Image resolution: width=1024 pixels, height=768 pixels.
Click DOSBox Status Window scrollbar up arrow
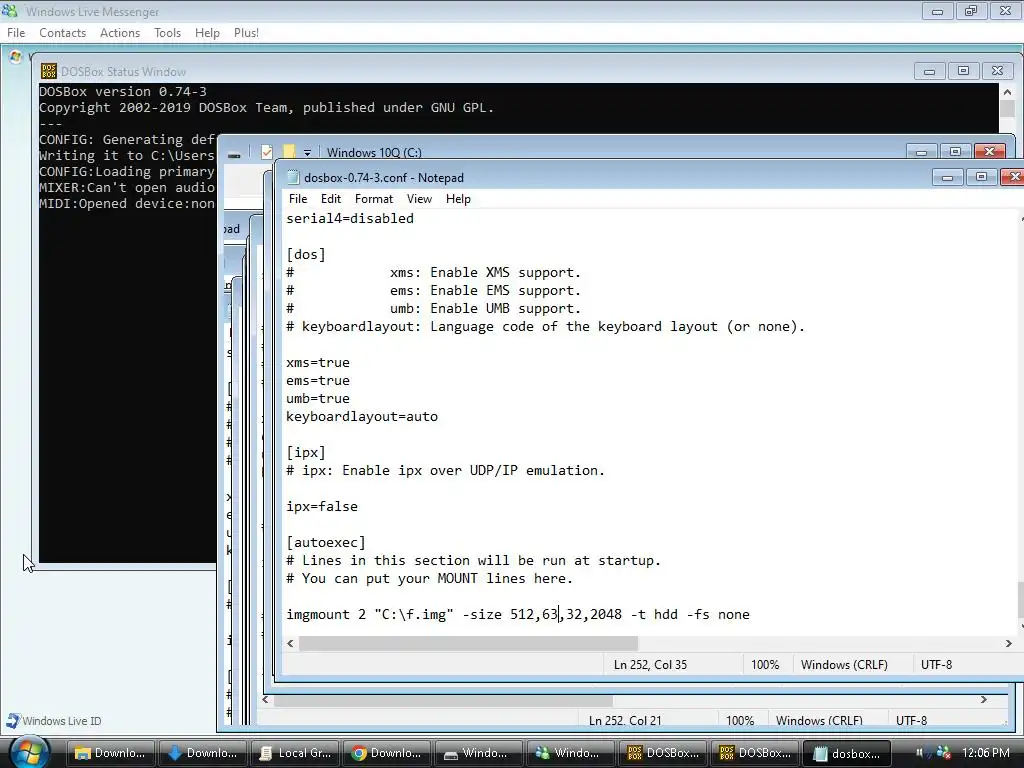click(1007, 92)
